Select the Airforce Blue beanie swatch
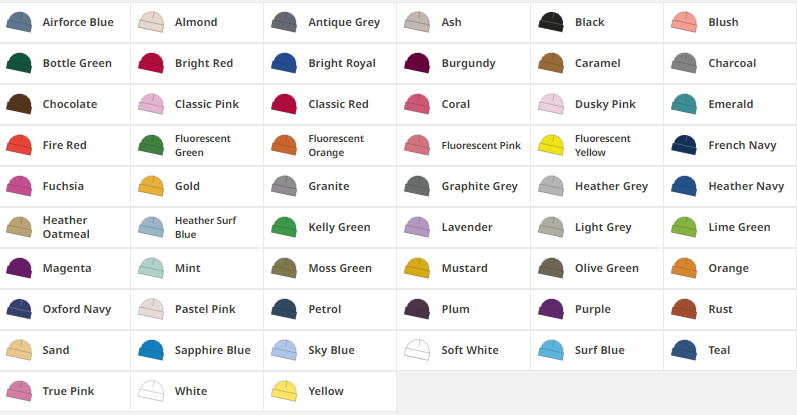Image resolution: width=797 pixels, height=415 pixels. [x=19, y=22]
